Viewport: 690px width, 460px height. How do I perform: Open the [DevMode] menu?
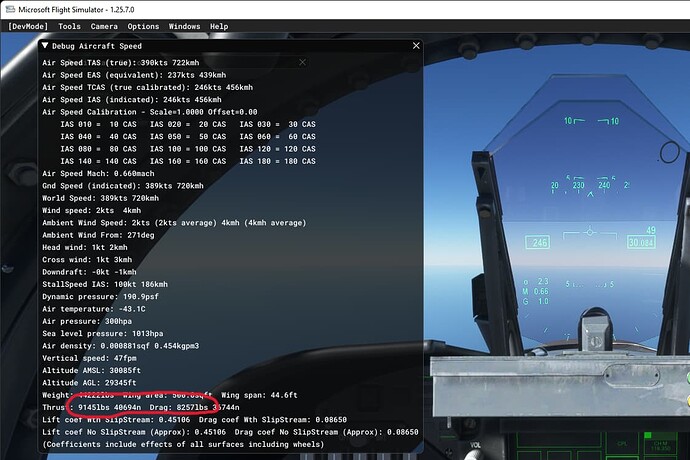point(28,26)
